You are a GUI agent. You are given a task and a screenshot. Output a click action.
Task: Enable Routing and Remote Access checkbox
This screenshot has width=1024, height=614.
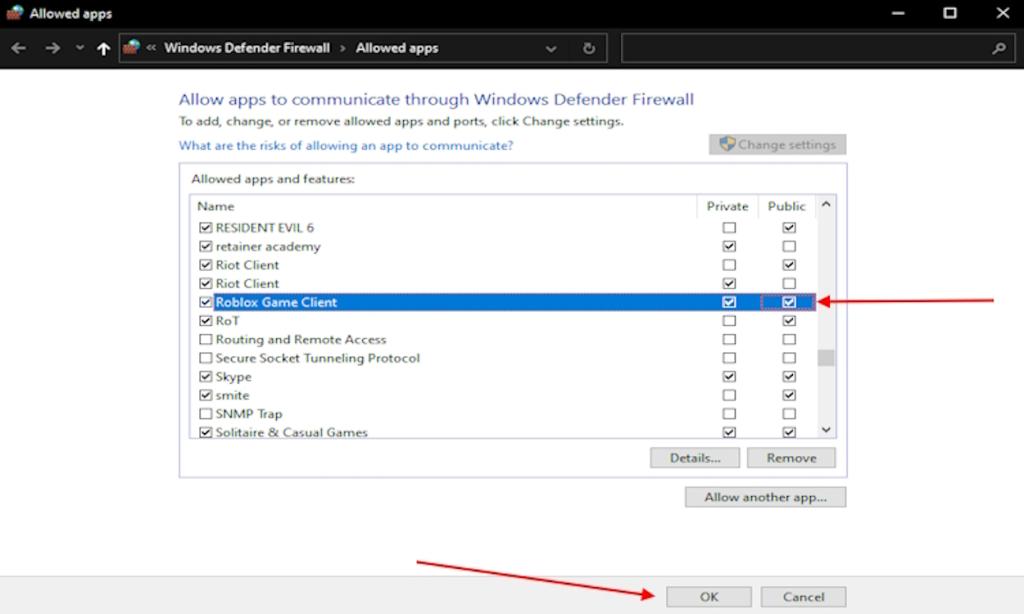coord(206,340)
